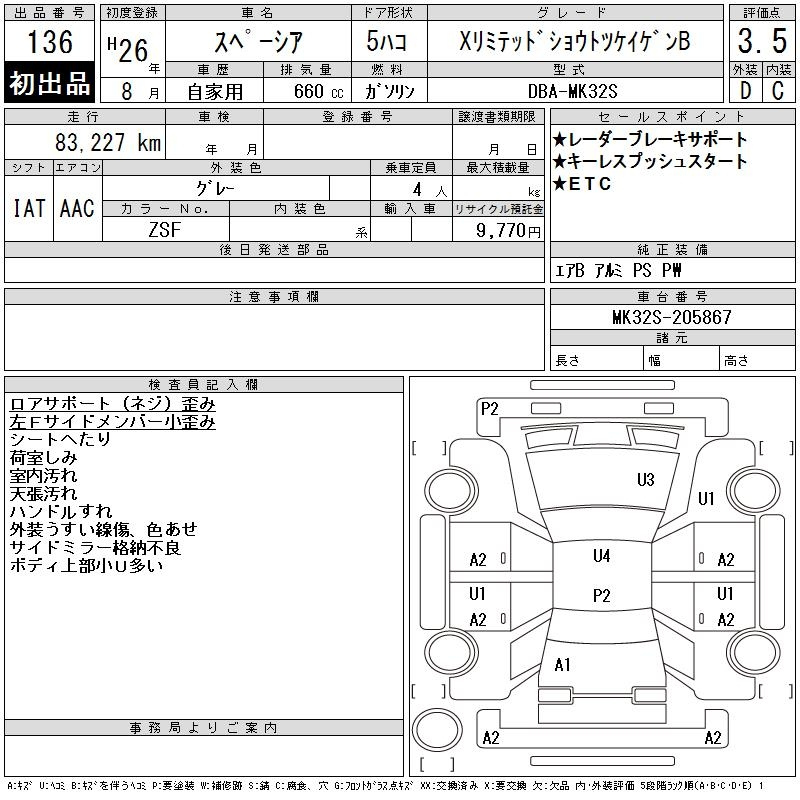Click the note 左Fサイドメンバー小歪み
Screen dimensions: 800x800
112,421
